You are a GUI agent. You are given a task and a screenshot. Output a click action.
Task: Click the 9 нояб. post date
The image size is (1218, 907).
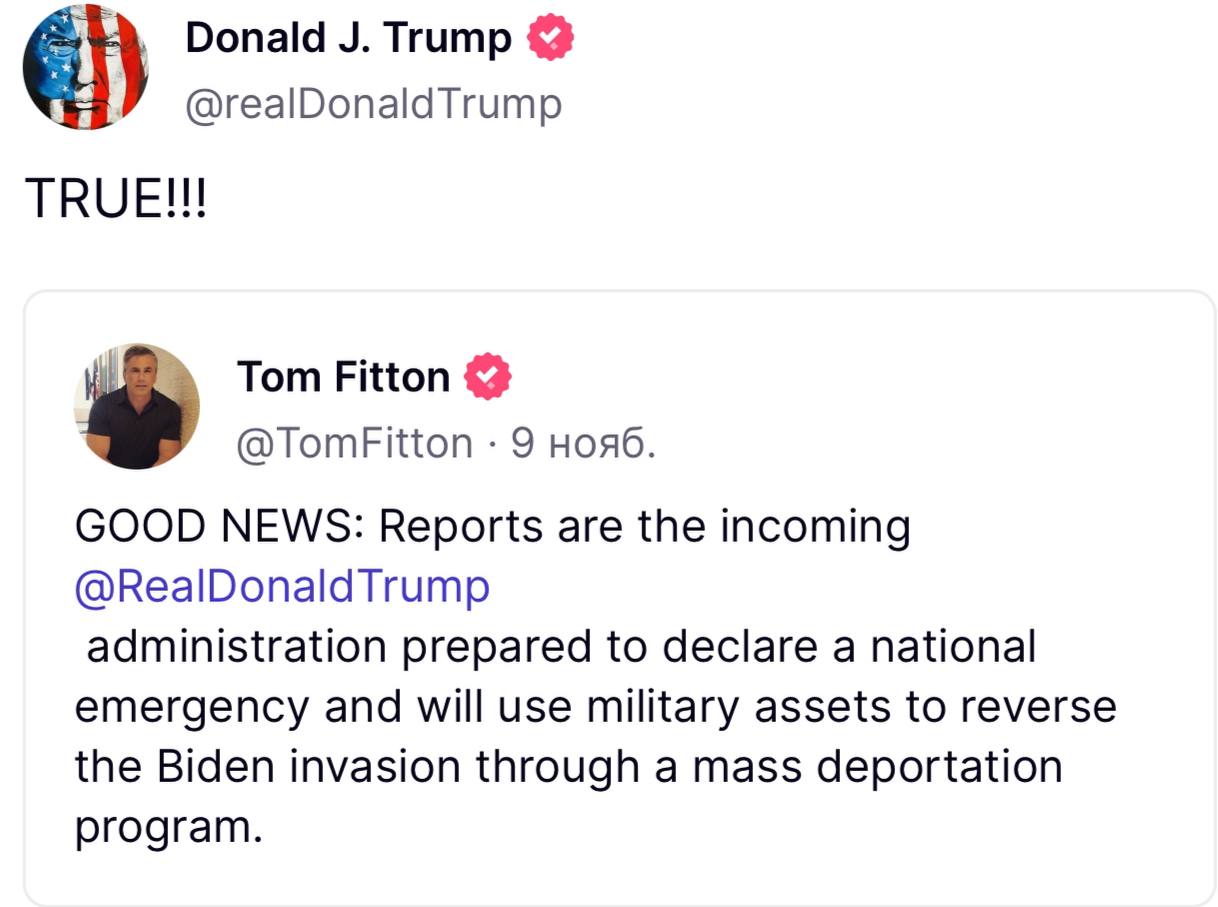click(x=583, y=443)
